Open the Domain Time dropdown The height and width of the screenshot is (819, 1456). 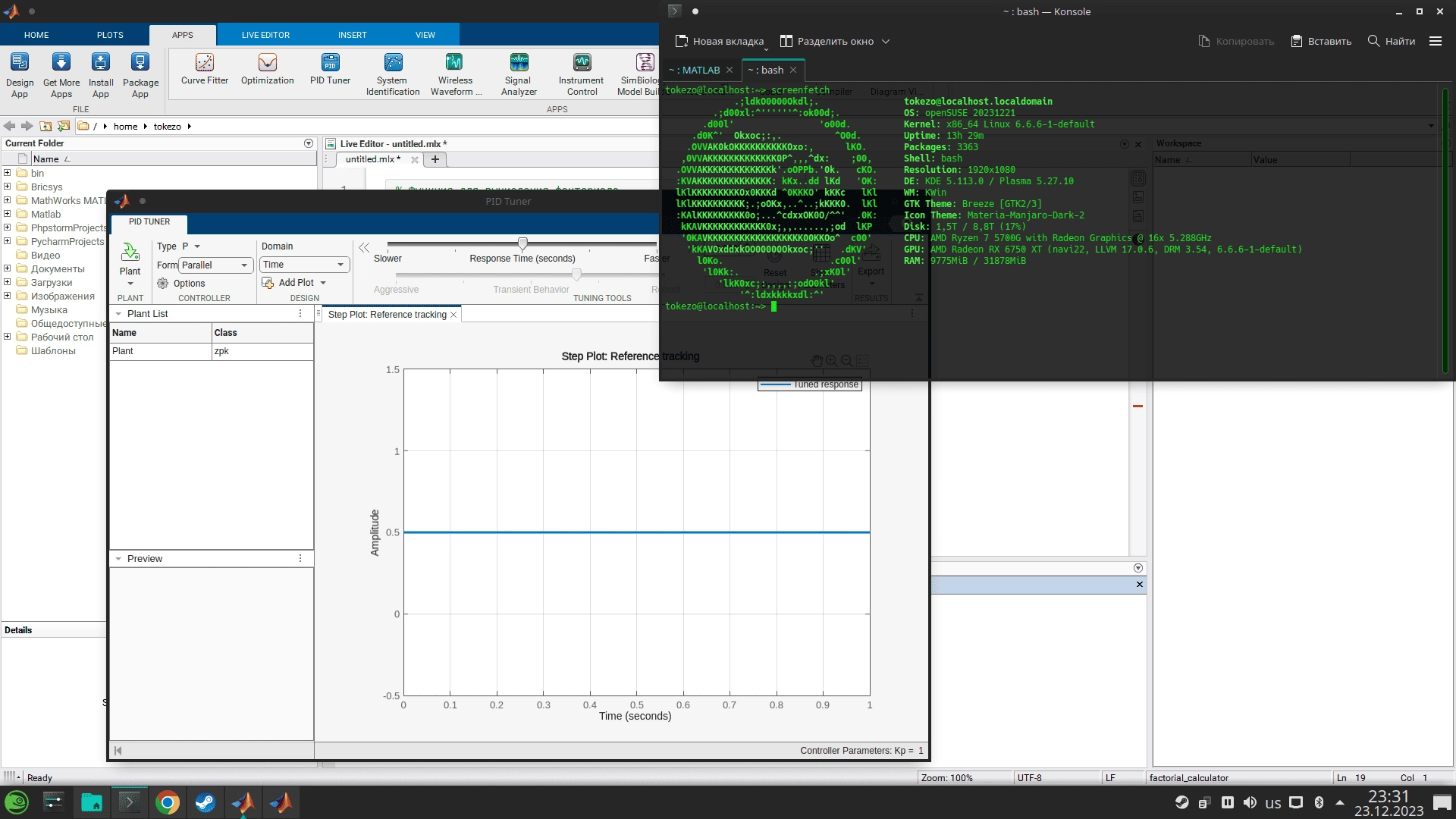(304, 265)
